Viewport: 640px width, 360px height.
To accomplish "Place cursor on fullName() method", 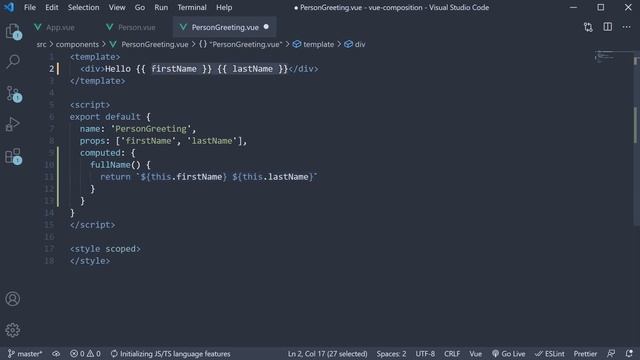I will click(x=115, y=165).
